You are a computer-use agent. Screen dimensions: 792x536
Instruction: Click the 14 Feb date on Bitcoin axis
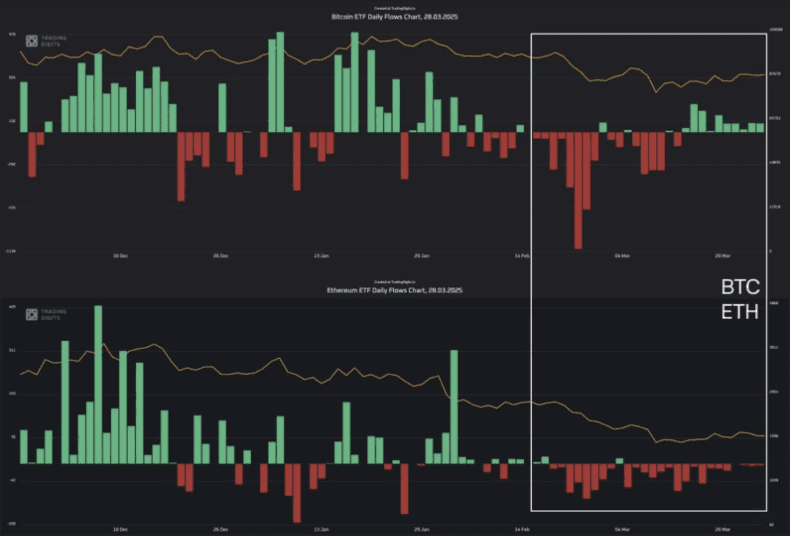click(522, 256)
